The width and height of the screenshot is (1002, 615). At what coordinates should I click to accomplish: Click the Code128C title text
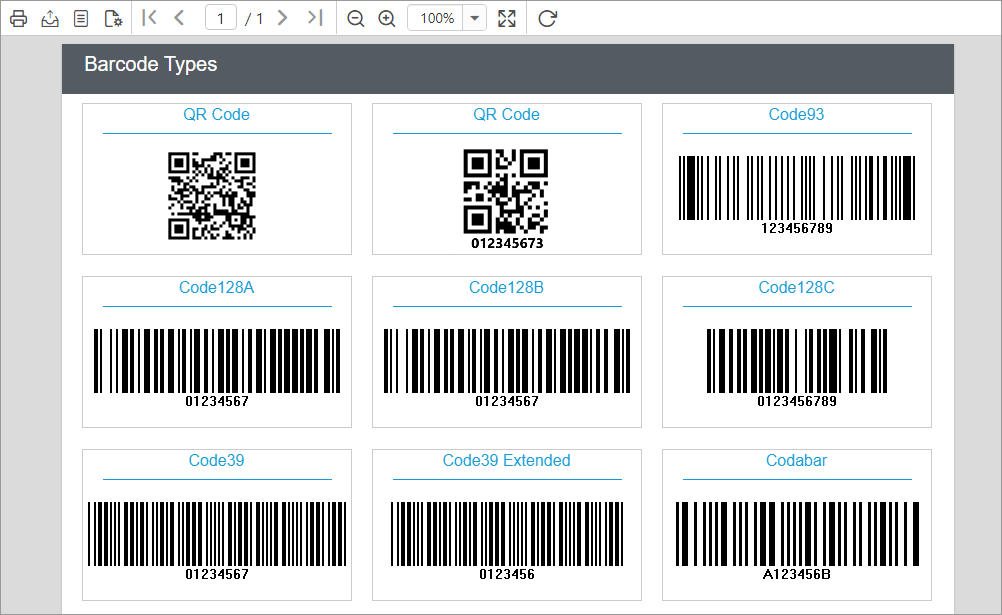(796, 288)
